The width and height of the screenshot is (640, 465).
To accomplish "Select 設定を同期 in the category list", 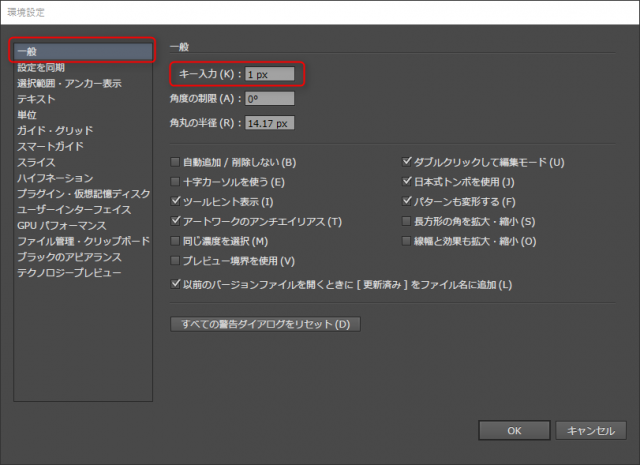I will pos(41,67).
